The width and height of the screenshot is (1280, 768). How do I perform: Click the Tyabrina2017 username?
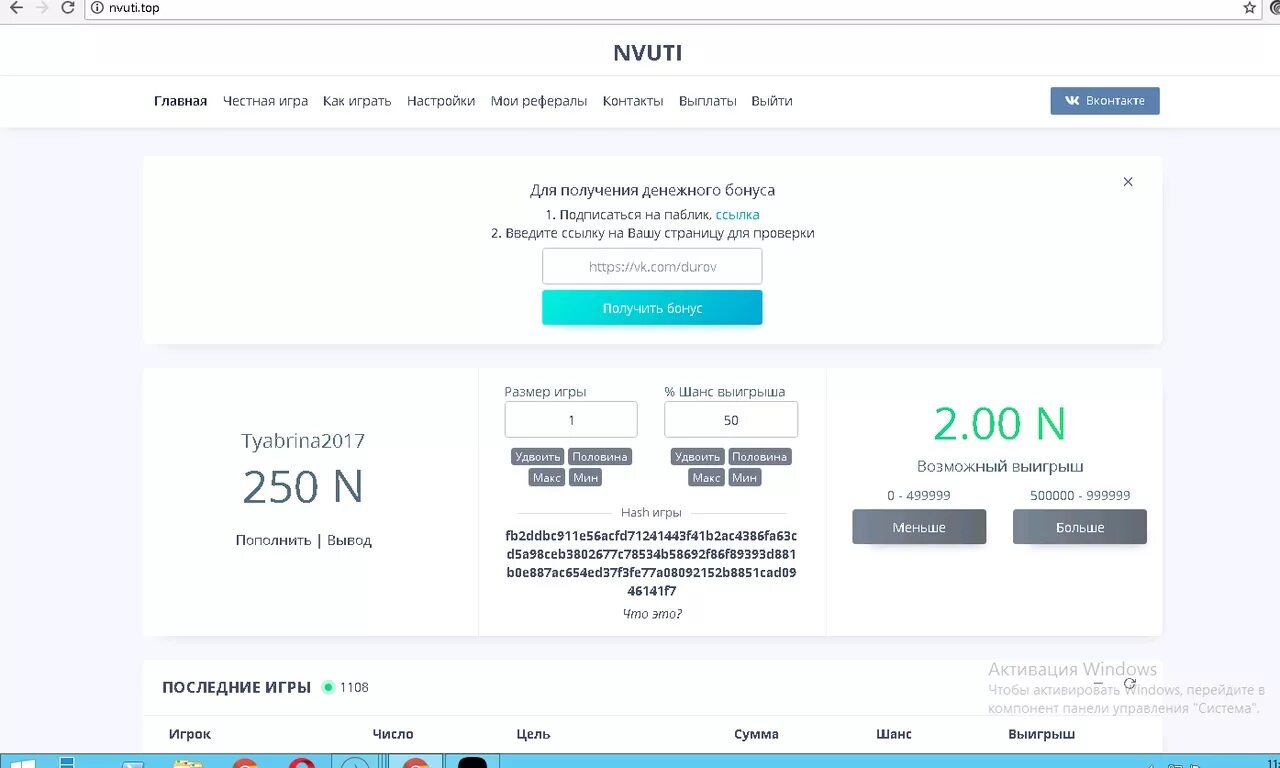[303, 441]
